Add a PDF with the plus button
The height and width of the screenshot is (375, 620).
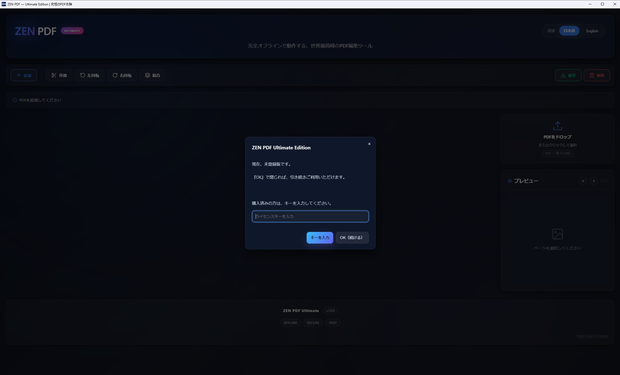pos(24,75)
